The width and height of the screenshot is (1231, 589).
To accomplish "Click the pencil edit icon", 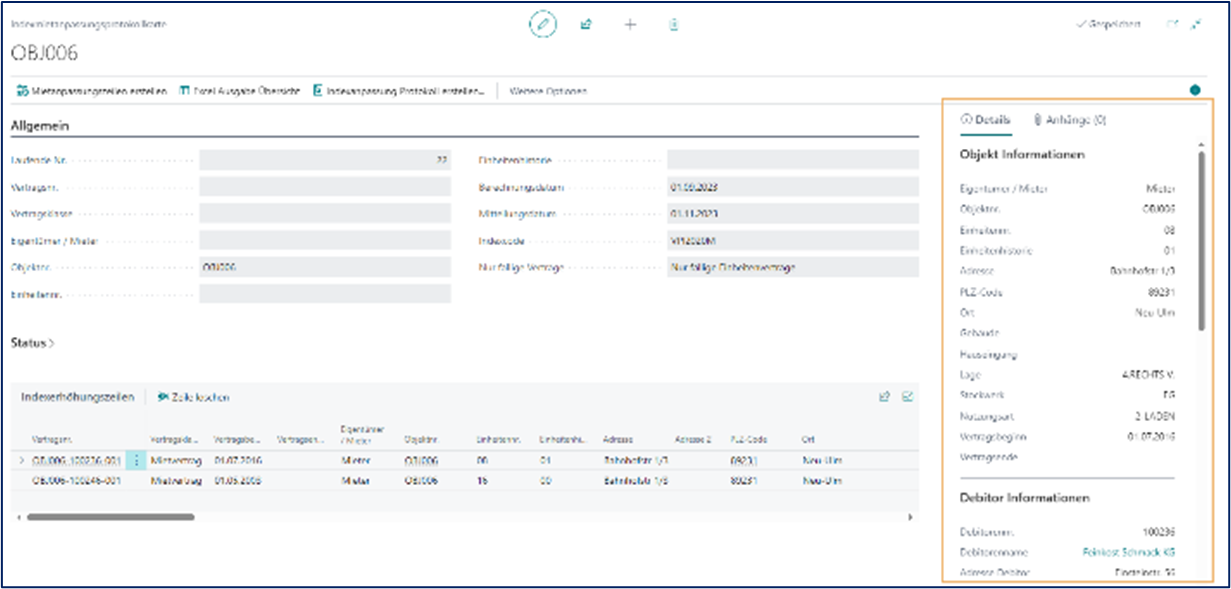I will [543, 24].
